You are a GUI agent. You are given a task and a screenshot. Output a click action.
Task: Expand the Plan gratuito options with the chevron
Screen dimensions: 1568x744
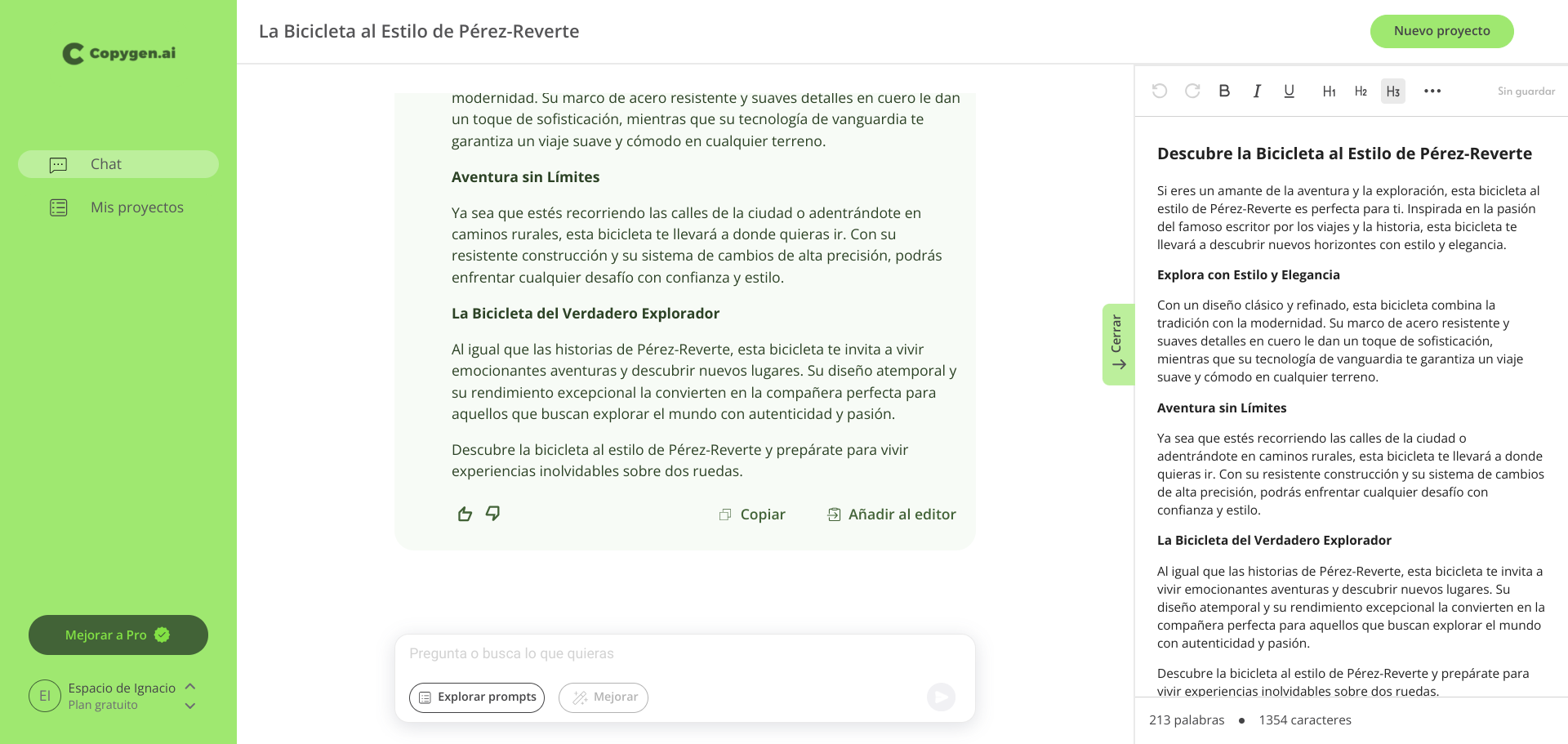point(190,705)
